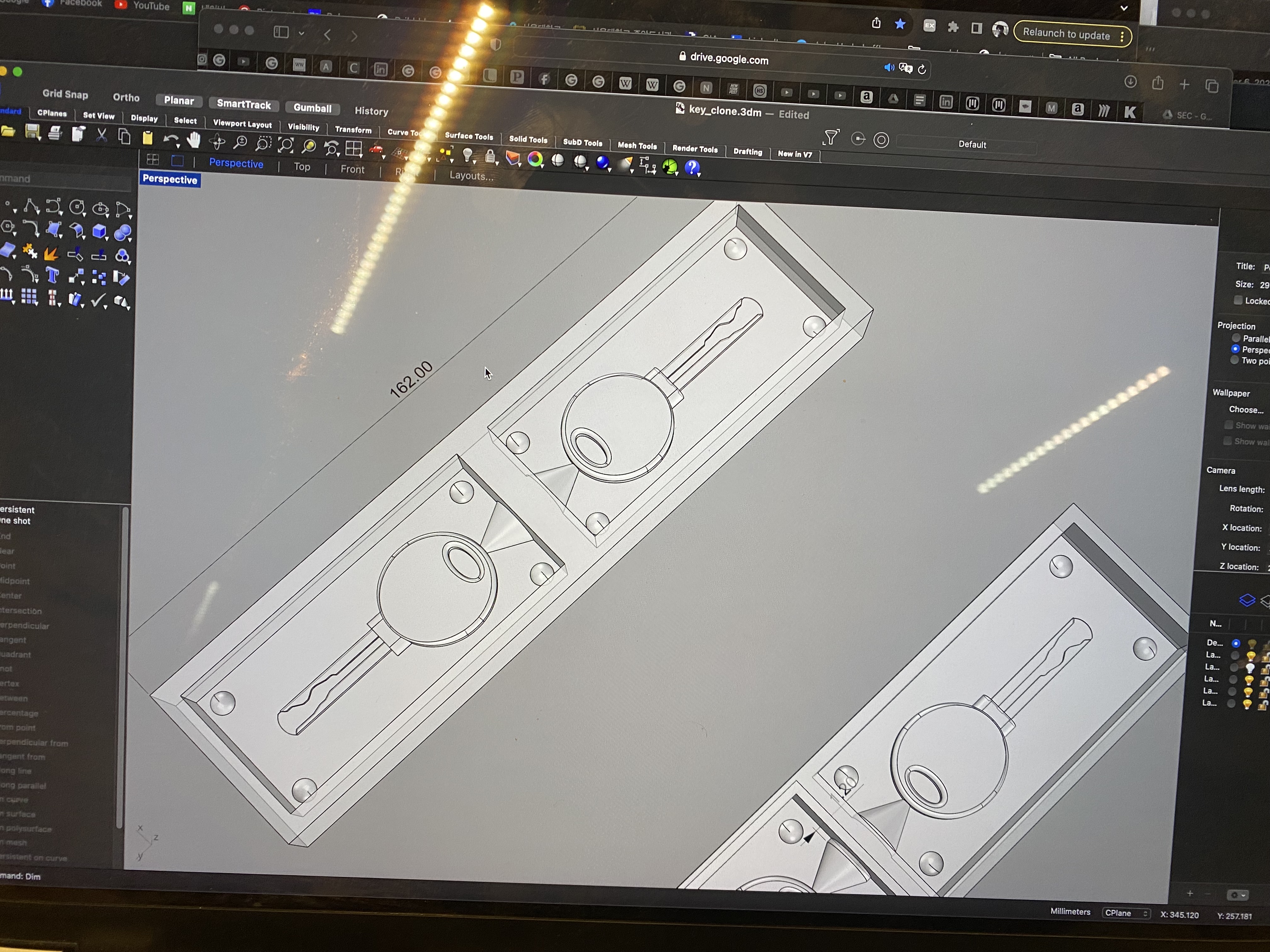The width and height of the screenshot is (1270, 952).
Task: Open the CPlanes toolbar tab
Action: (52, 113)
